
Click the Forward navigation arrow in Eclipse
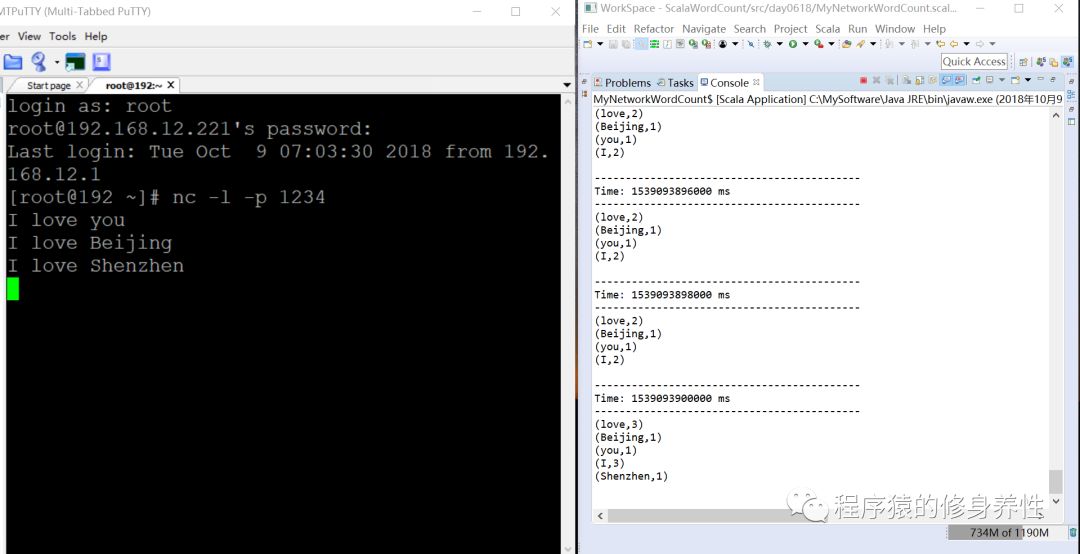(979, 43)
